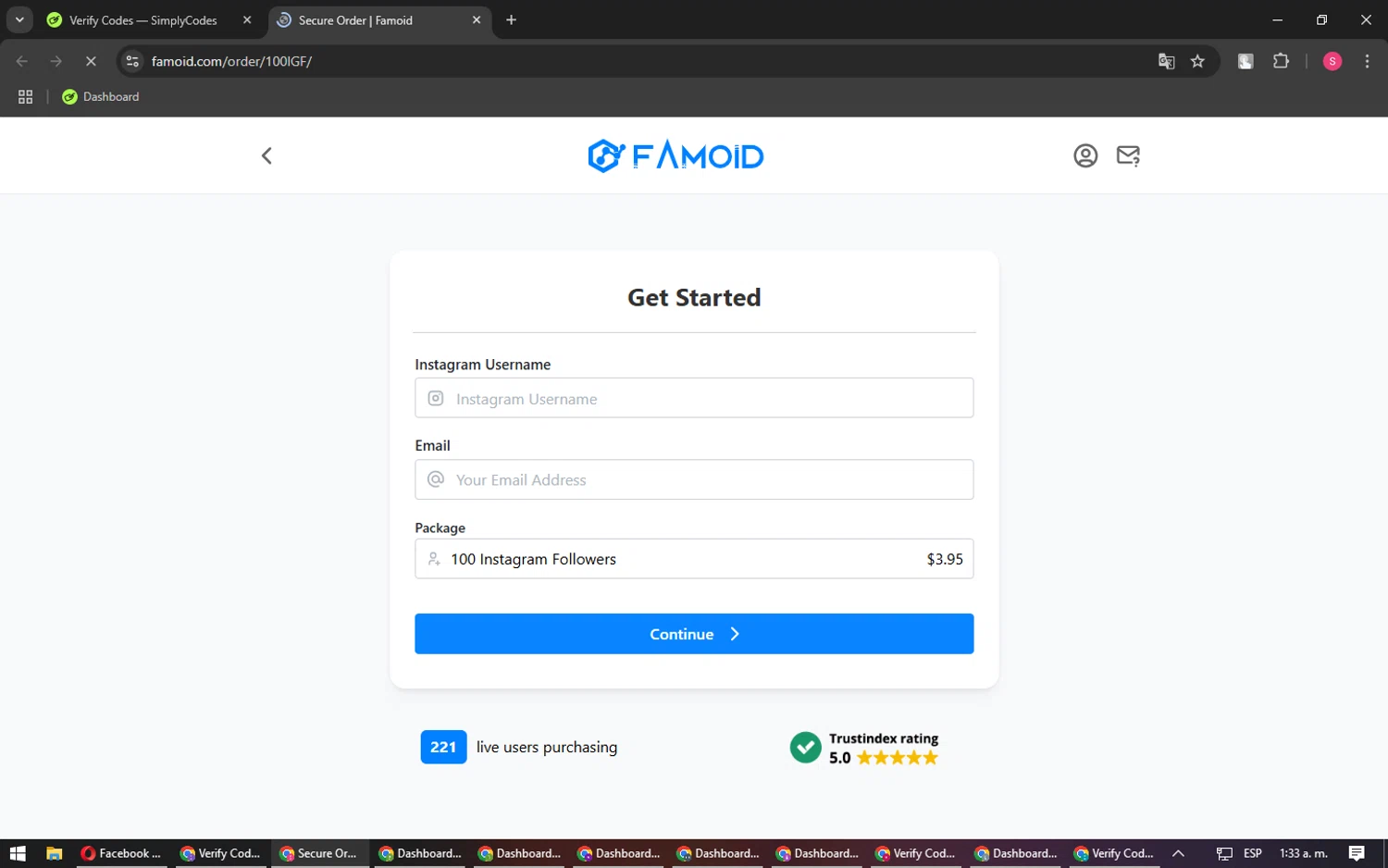Open the Famoid logo home link
The height and width of the screenshot is (868, 1388).
tap(675, 155)
